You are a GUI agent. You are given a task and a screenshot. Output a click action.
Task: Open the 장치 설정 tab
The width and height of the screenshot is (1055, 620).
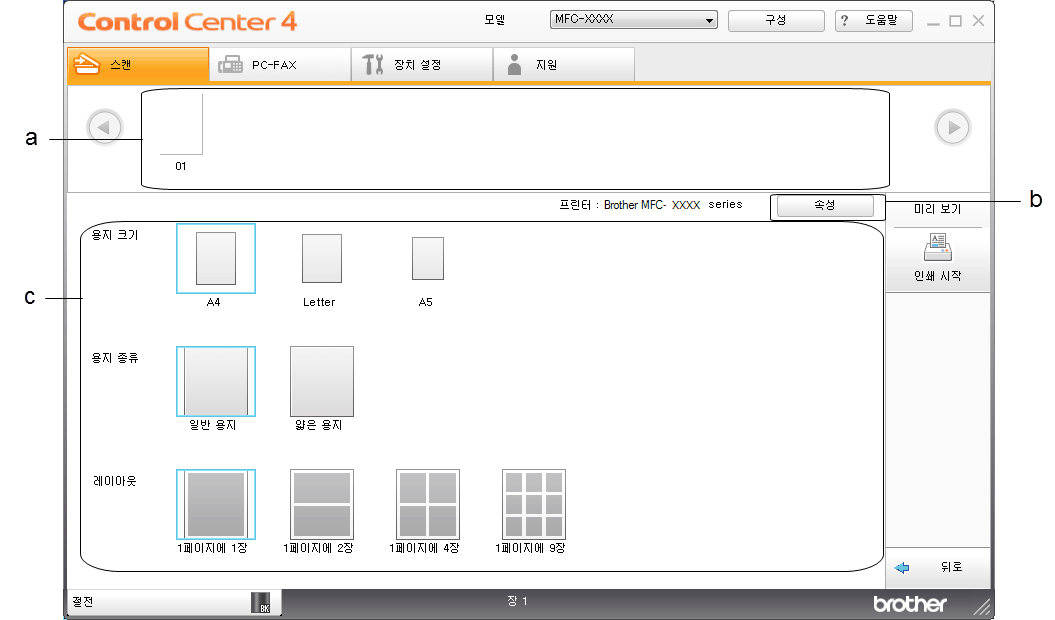[422, 65]
